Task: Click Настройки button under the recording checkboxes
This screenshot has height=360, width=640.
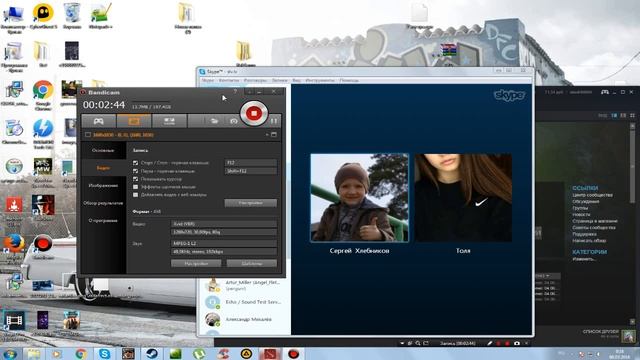Action: tap(251, 203)
